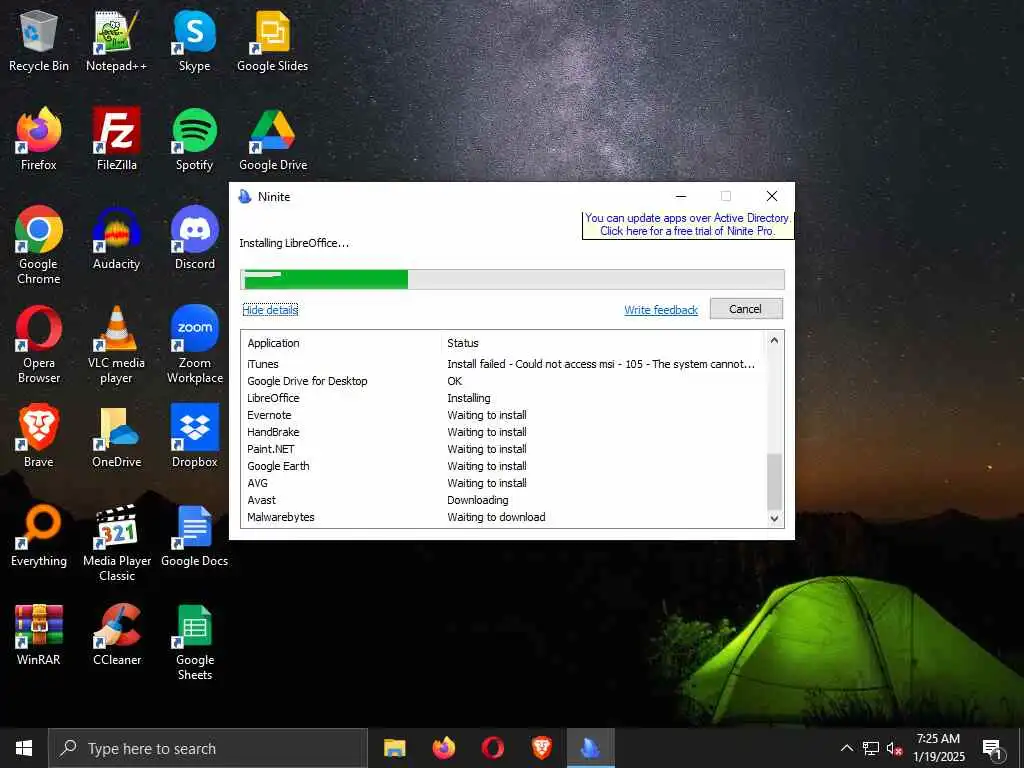Open File Explorer from the taskbar
The height and width of the screenshot is (768, 1024).
[394, 748]
